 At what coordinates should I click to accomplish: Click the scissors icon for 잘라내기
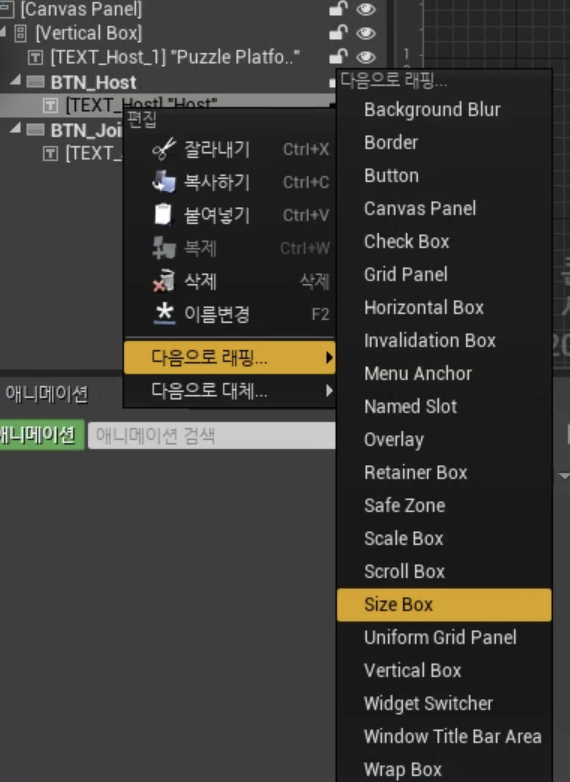click(164, 149)
